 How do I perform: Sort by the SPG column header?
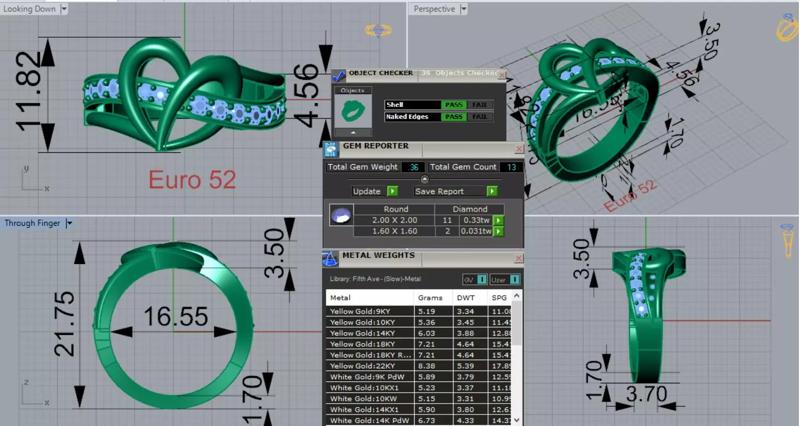click(498, 297)
